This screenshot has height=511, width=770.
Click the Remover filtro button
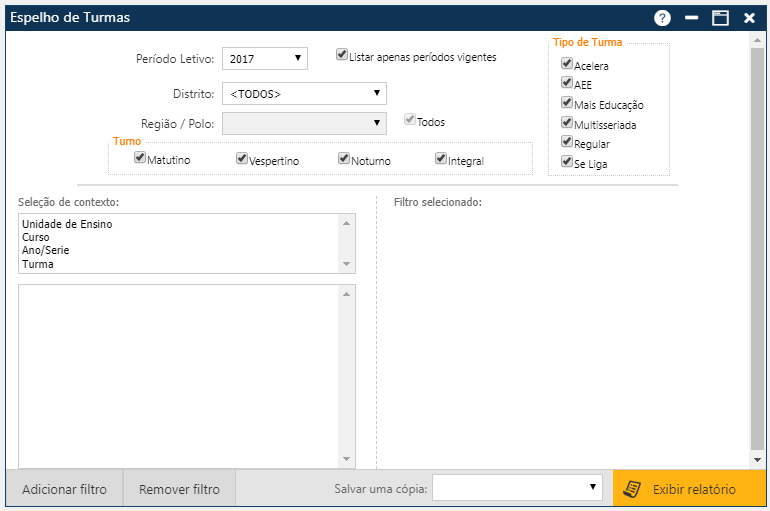coord(179,490)
